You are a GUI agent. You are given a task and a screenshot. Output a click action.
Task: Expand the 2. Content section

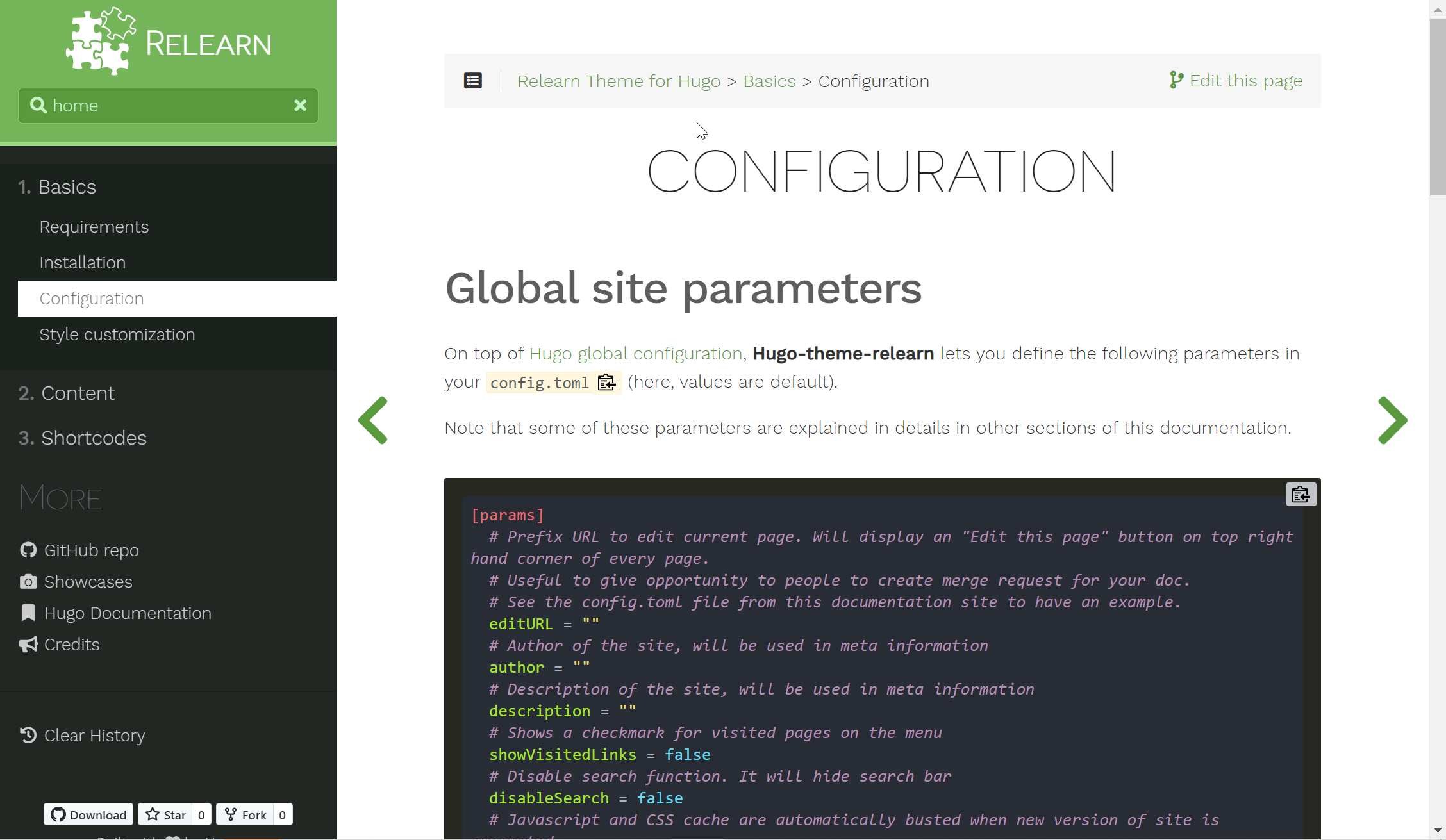[78, 393]
